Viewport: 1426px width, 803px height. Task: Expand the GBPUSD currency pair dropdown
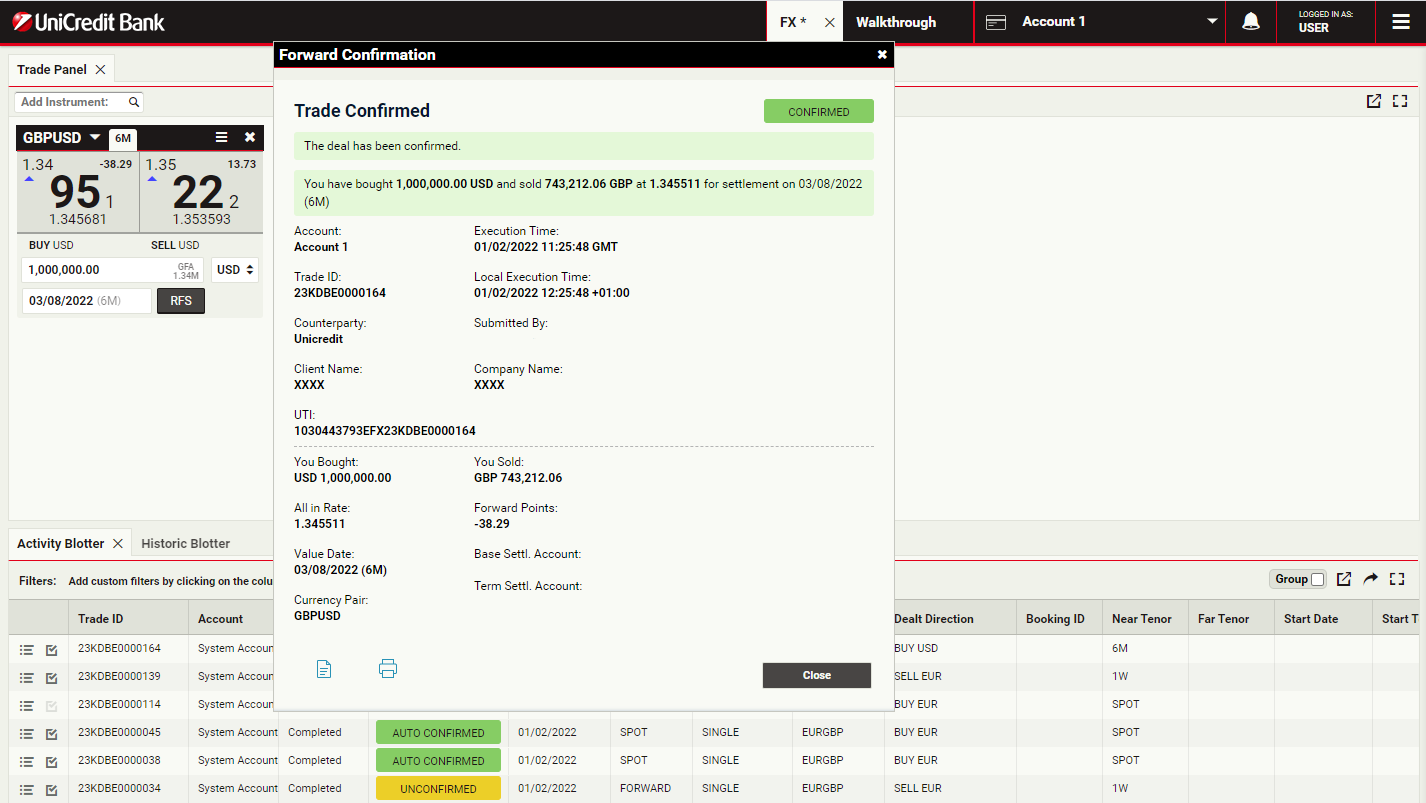click(95, 137)
